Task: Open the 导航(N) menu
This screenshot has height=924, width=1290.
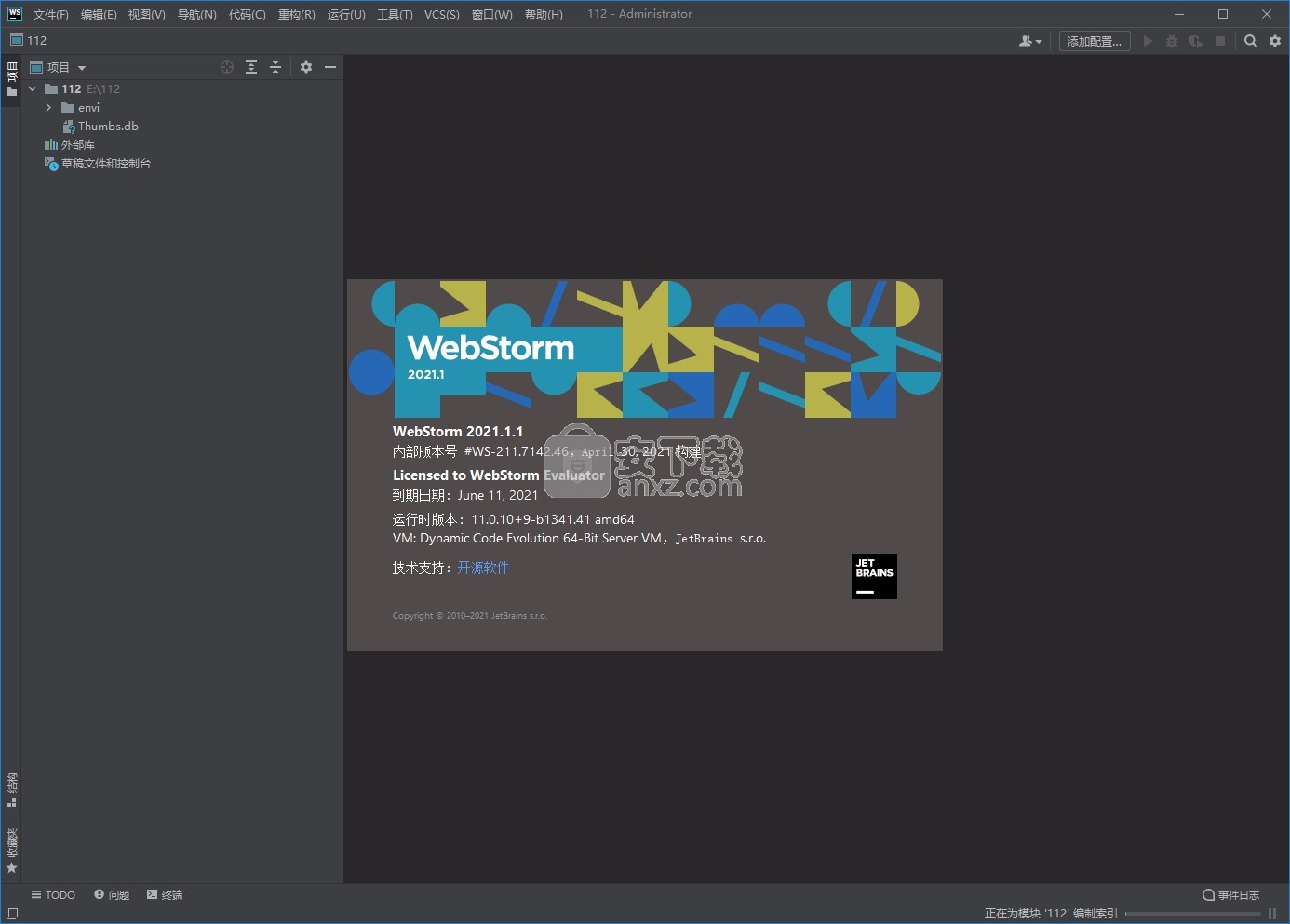Action: [x=196, y=14]
